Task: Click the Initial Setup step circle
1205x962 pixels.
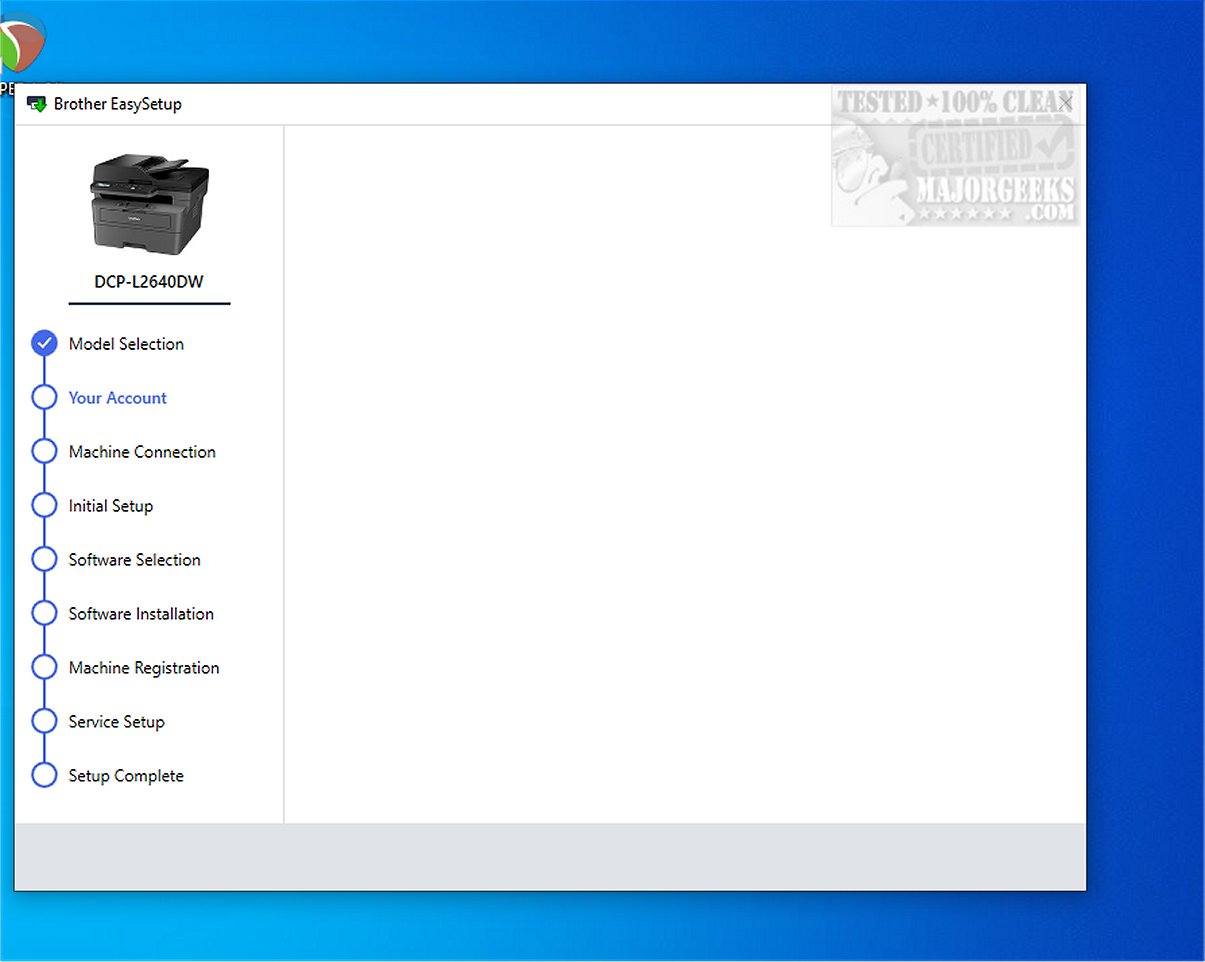Action: click(x=44, y=506)
